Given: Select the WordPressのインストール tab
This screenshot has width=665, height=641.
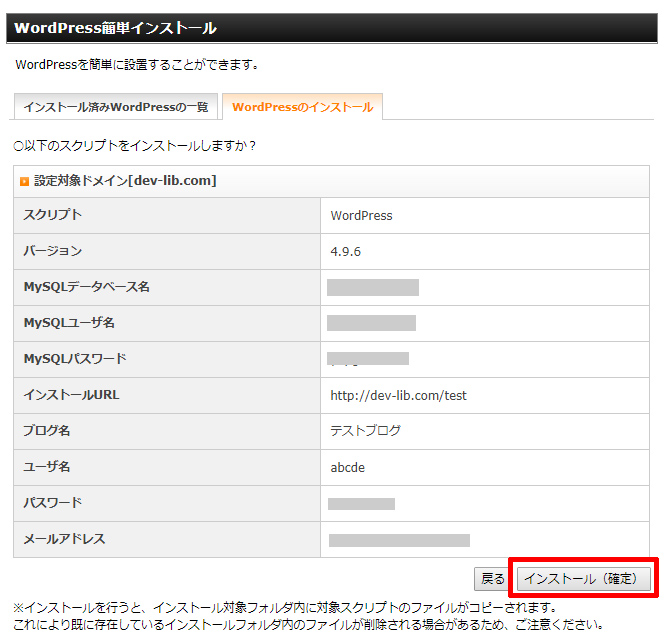Looking at the screenshot, I should tap(302, 107).
